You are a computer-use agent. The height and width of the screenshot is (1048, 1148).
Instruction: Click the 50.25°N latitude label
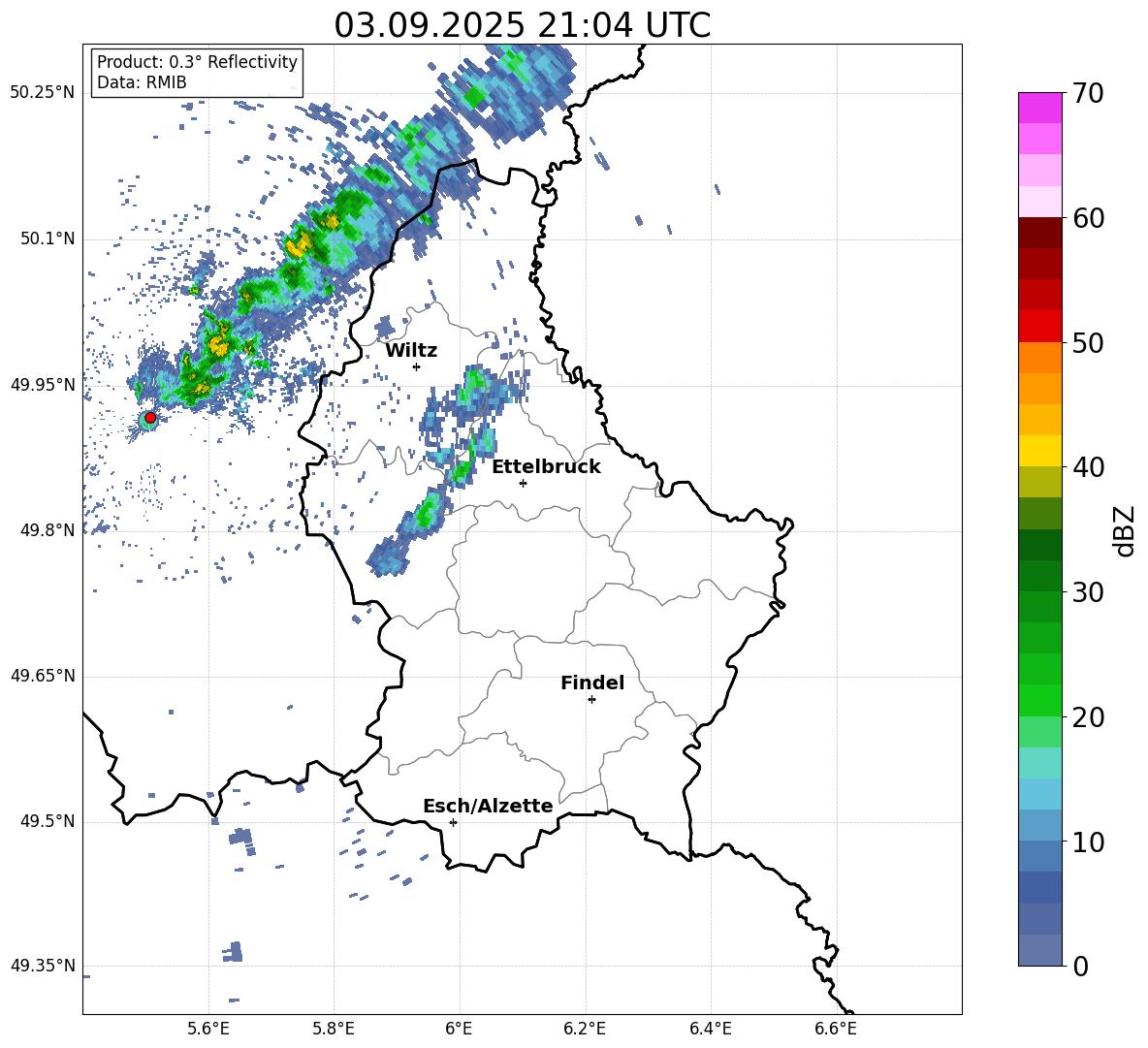coord(43,93)
